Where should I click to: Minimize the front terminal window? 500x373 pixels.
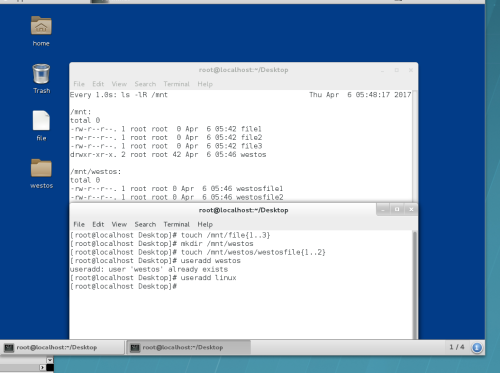[x=383, y=209]
